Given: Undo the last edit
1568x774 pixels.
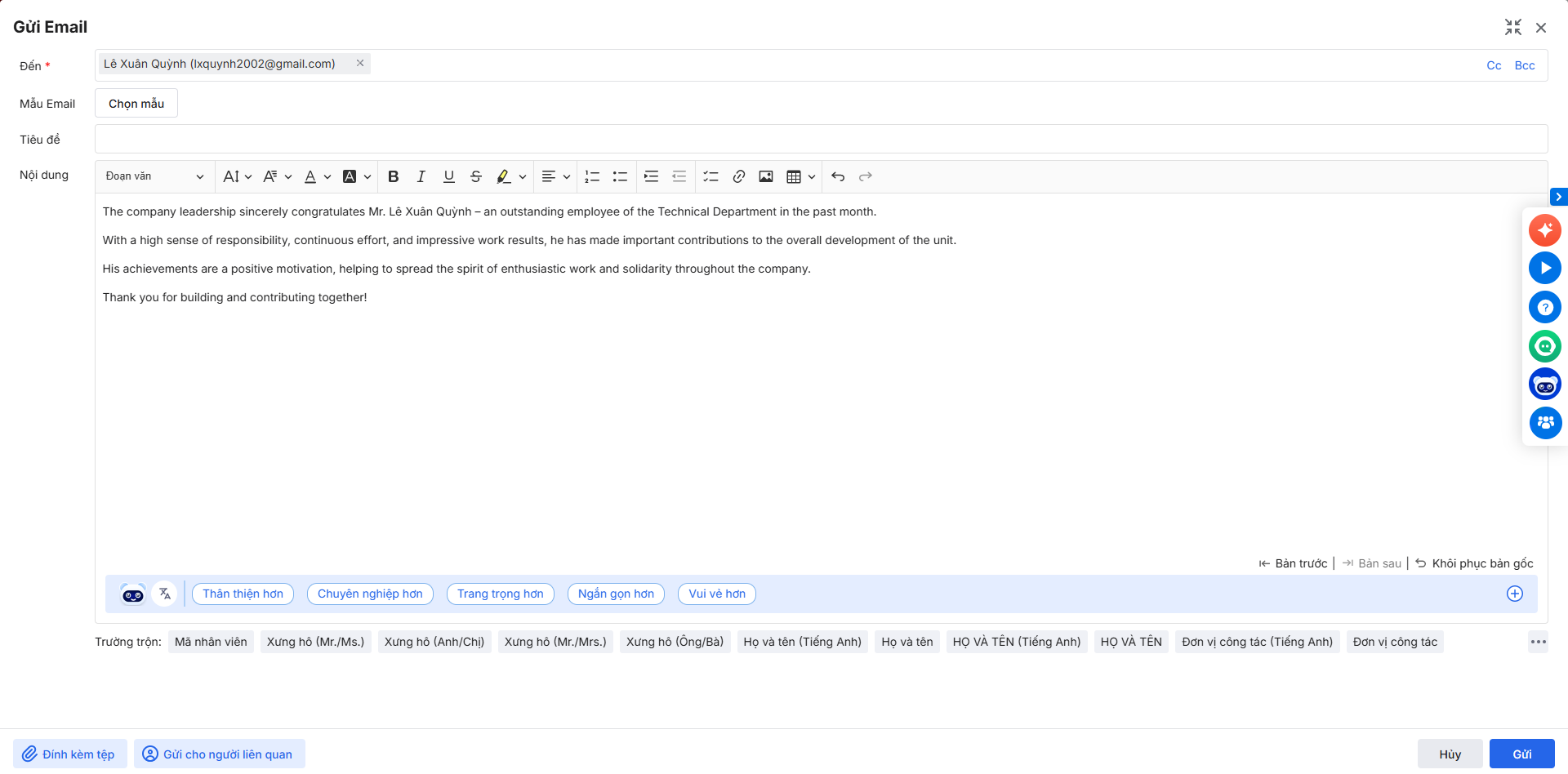Looking at the screenshot, I should (x=838, y=176).
